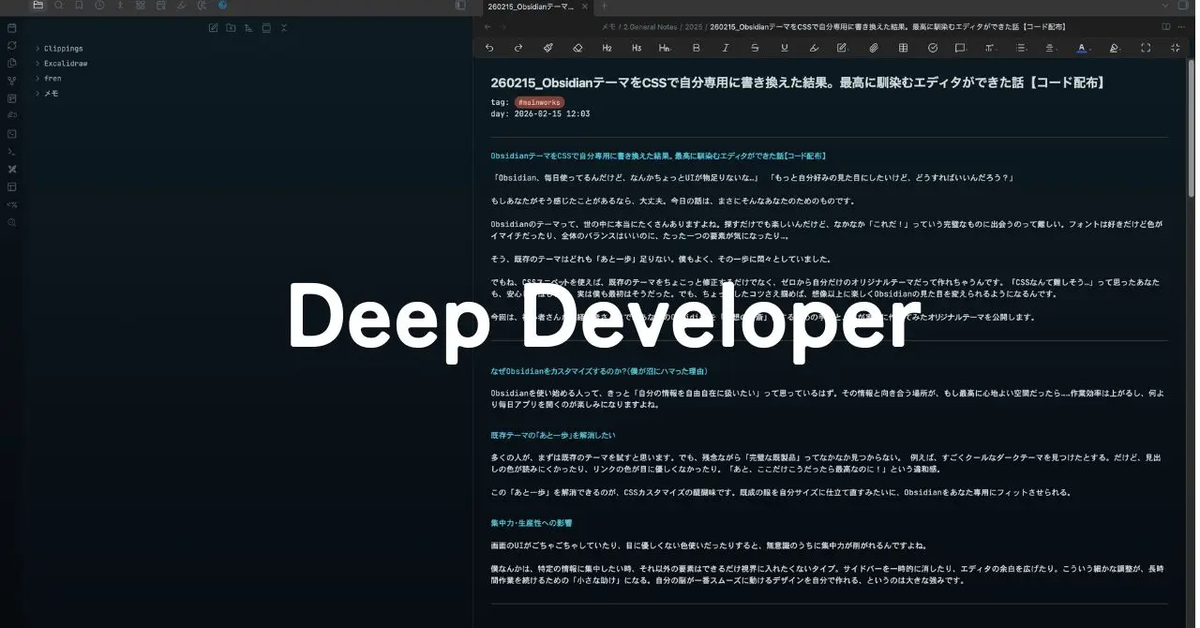Open the templater <% ribbon icon
Image resolution: width=1200 pixels, height=628 pixels.
click(12, 204)
